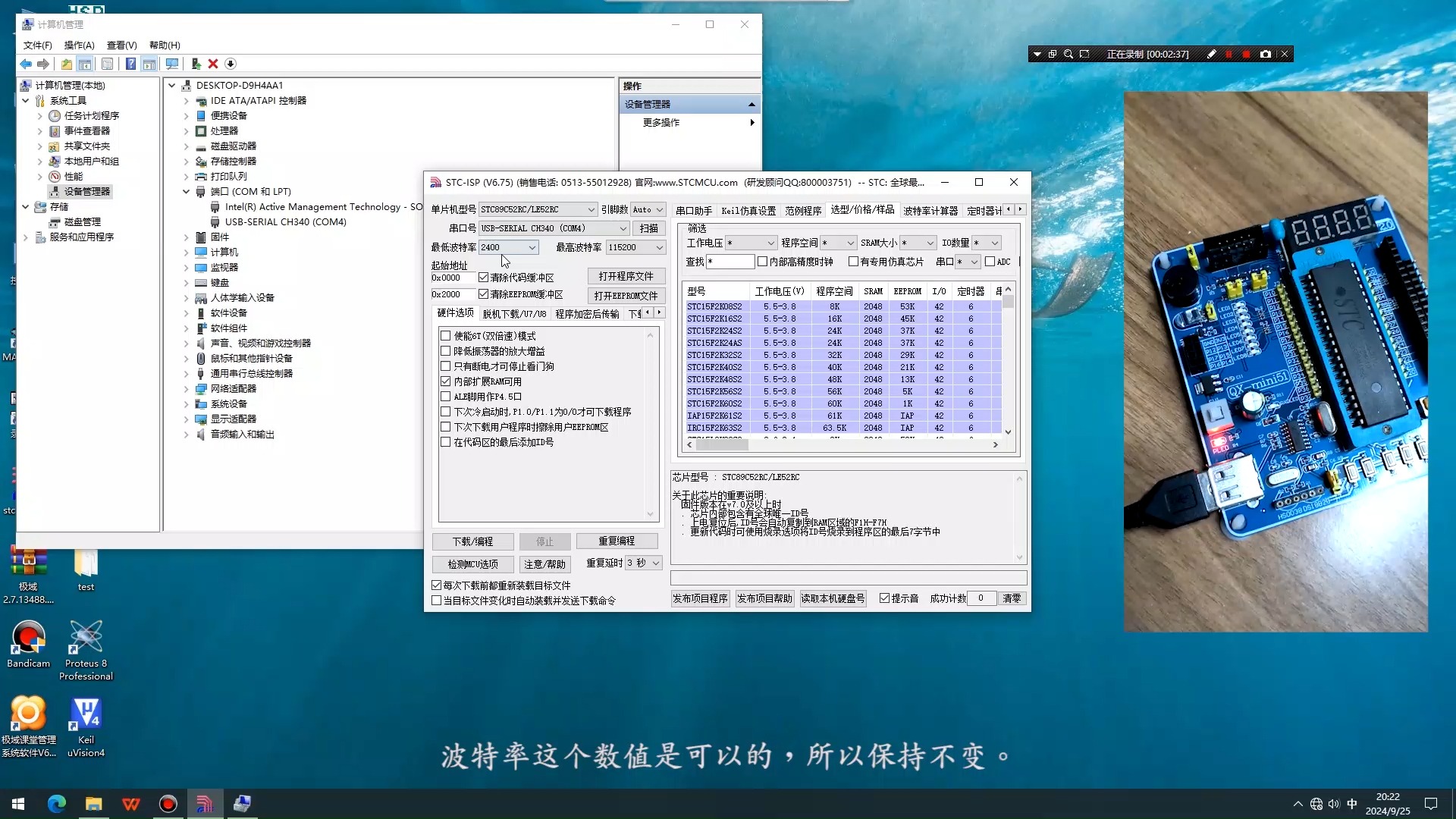Open the minimum baud rate 2400 dropdown
This screenshot has height=819, width=1456.
pyautogui.click(x=532, y=247)
